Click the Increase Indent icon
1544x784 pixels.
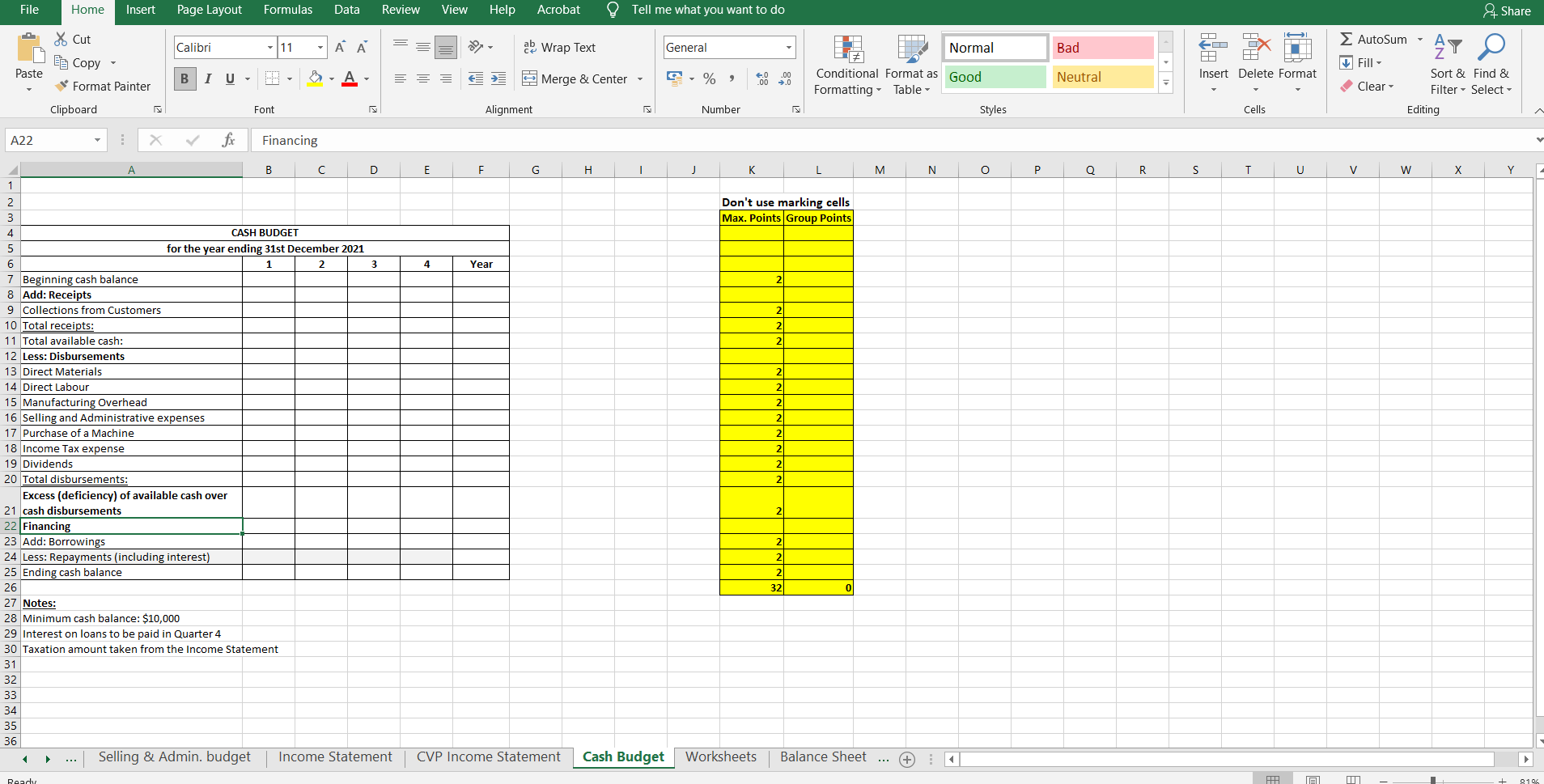click(x=498, y=78)
